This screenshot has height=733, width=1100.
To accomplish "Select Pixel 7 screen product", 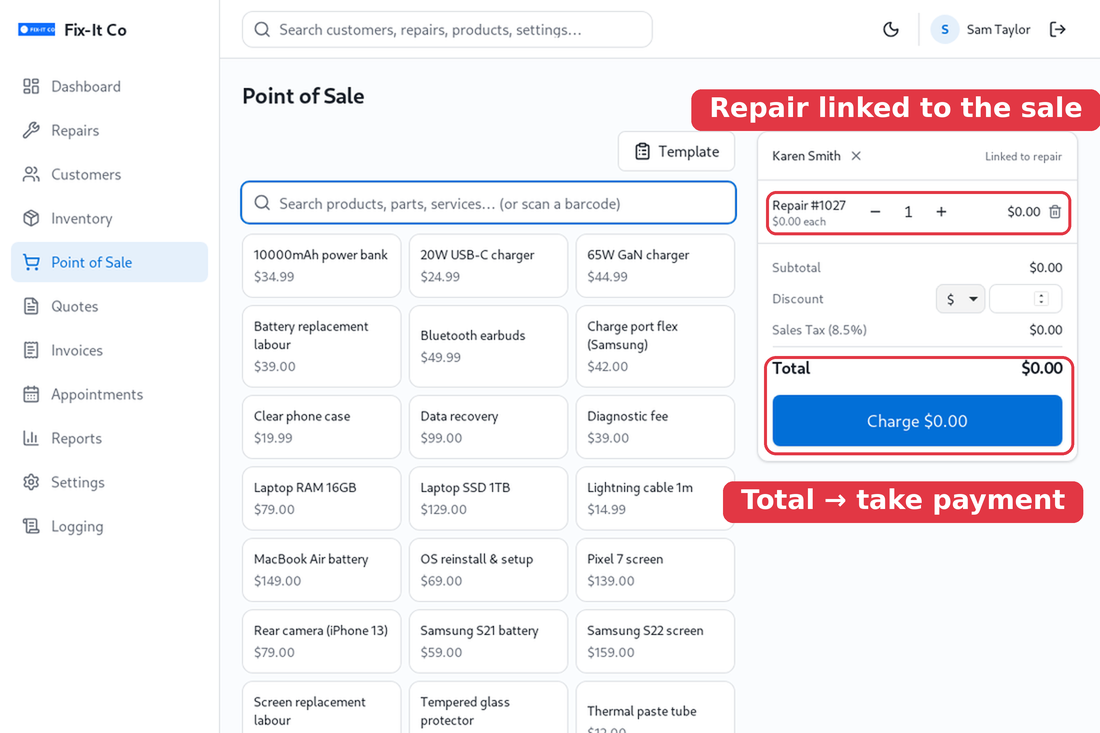I will [x=655, y=570].
